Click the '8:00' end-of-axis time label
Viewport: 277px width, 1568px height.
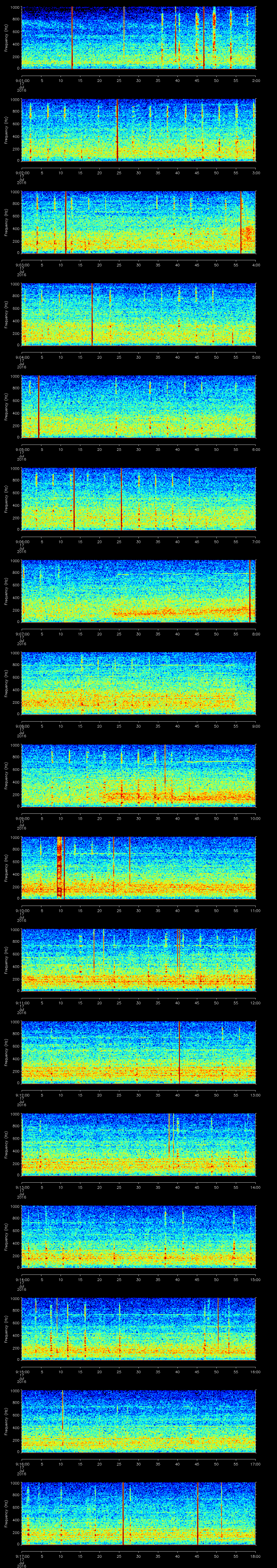click(256, 634)
